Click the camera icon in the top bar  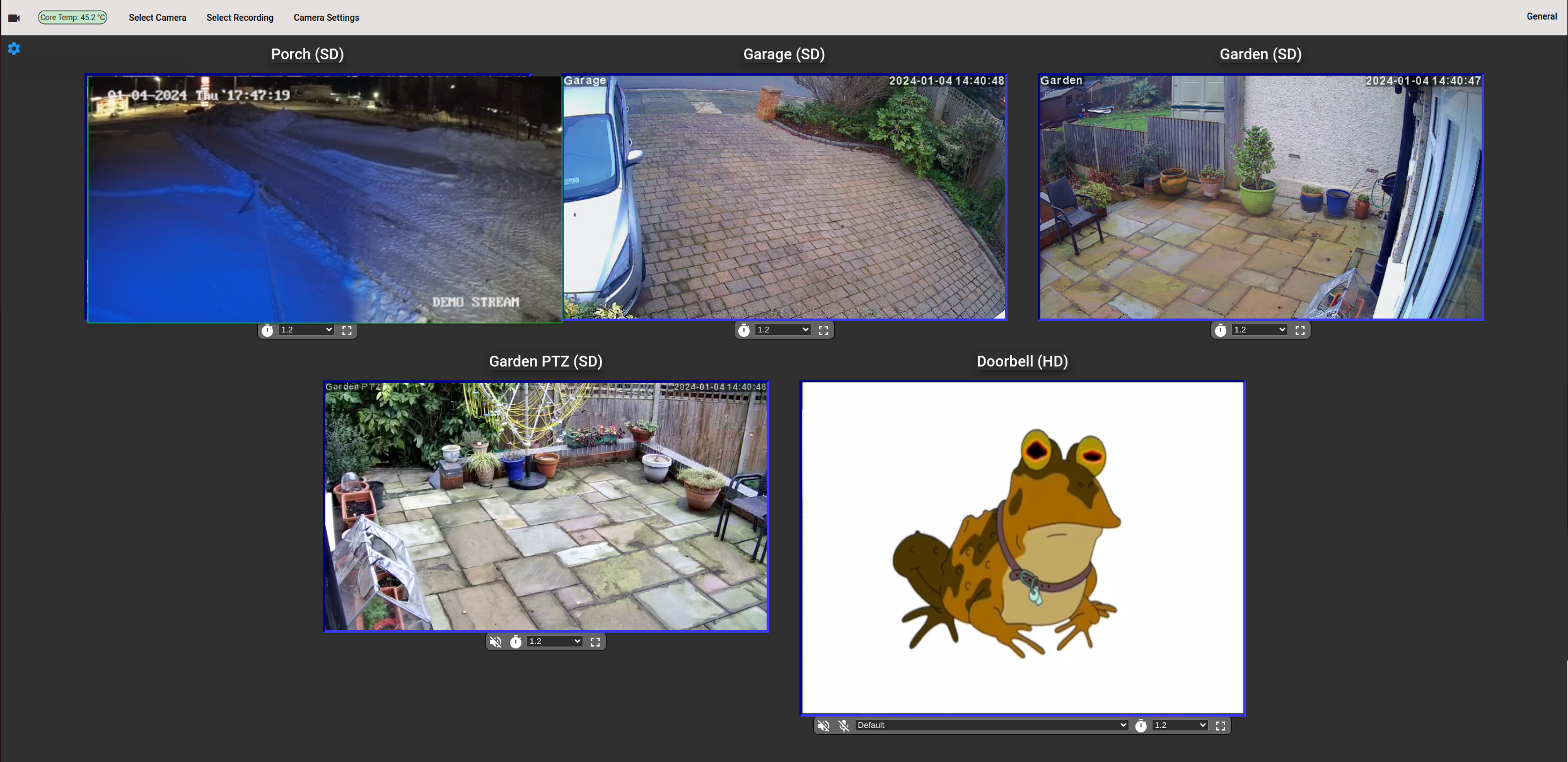click(x=14, y=18)
